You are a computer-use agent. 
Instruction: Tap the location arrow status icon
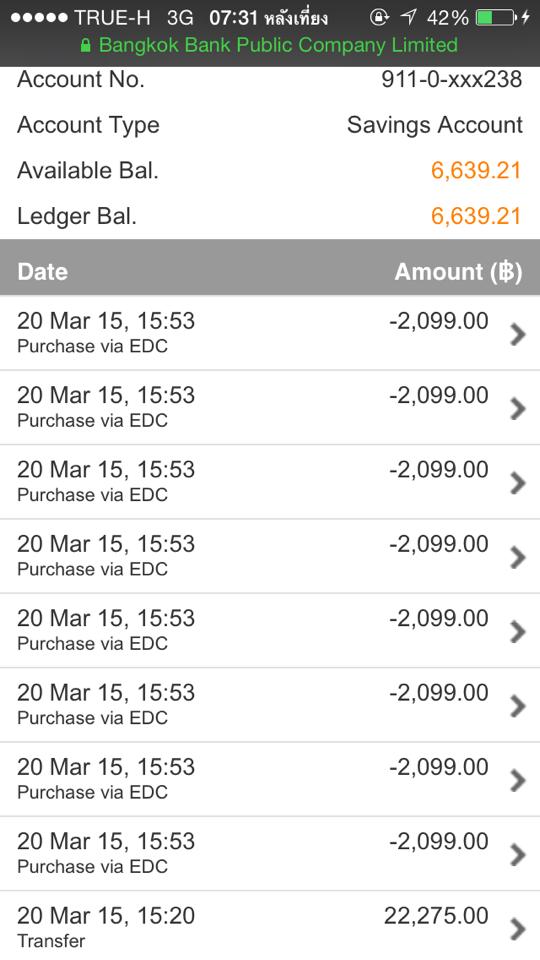tap(408, 18)
